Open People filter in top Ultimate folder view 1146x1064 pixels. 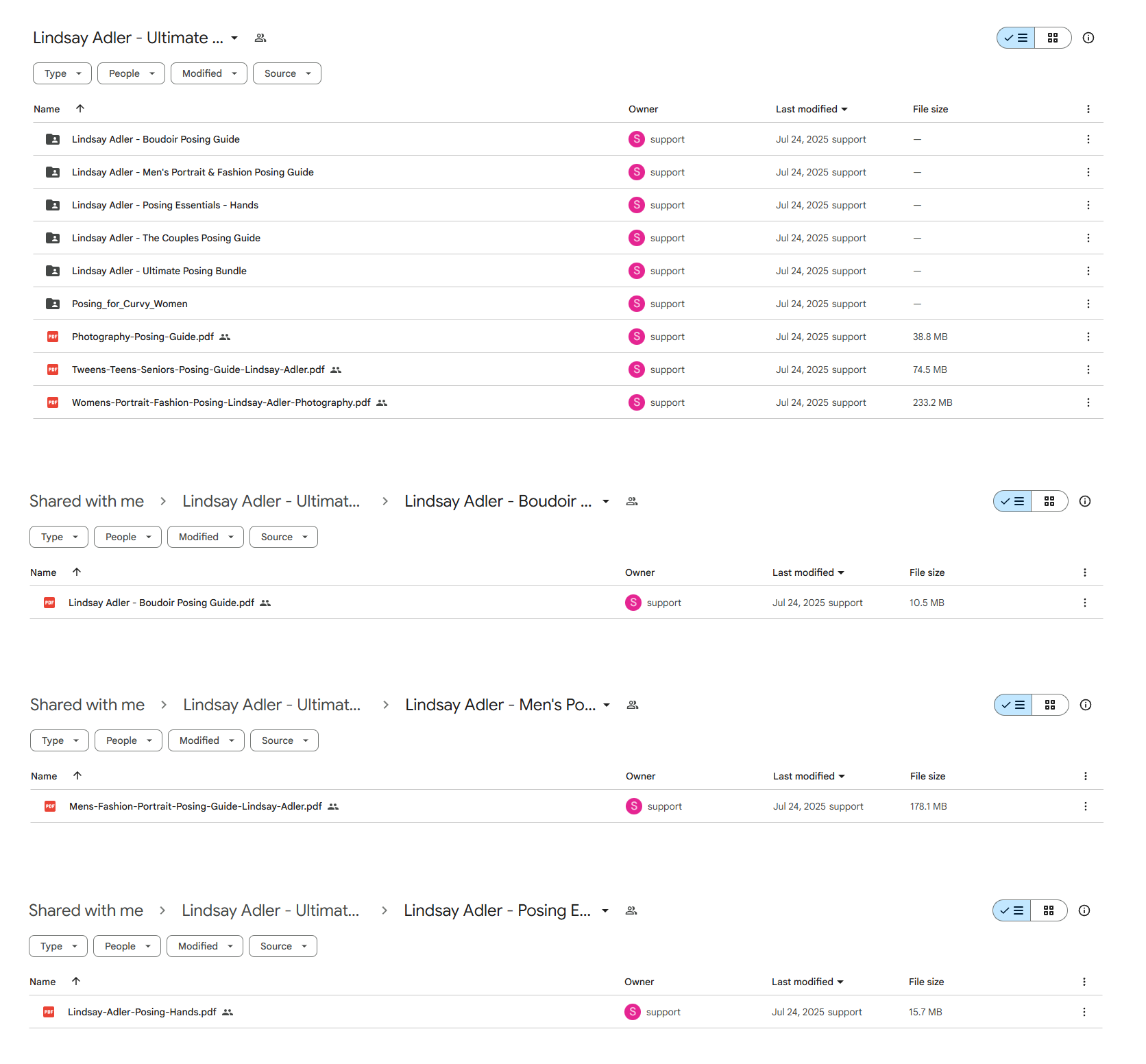tap(131, 73)
